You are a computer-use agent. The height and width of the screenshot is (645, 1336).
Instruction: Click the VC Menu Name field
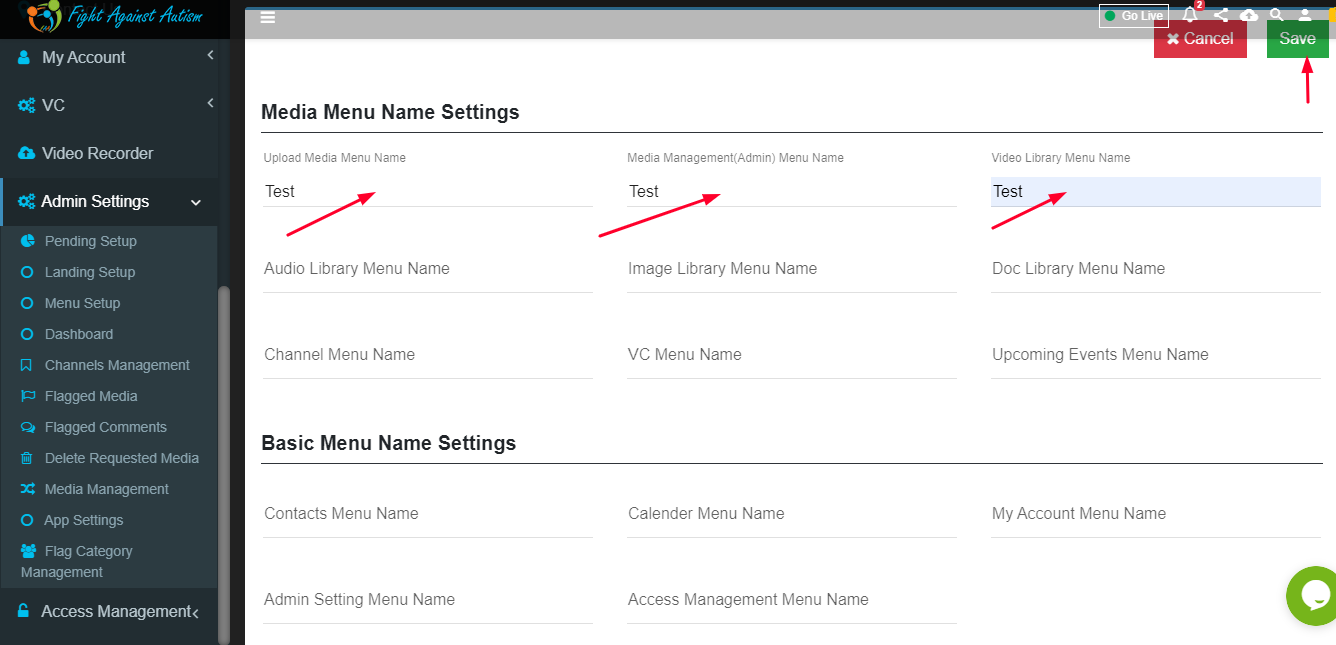792,355
